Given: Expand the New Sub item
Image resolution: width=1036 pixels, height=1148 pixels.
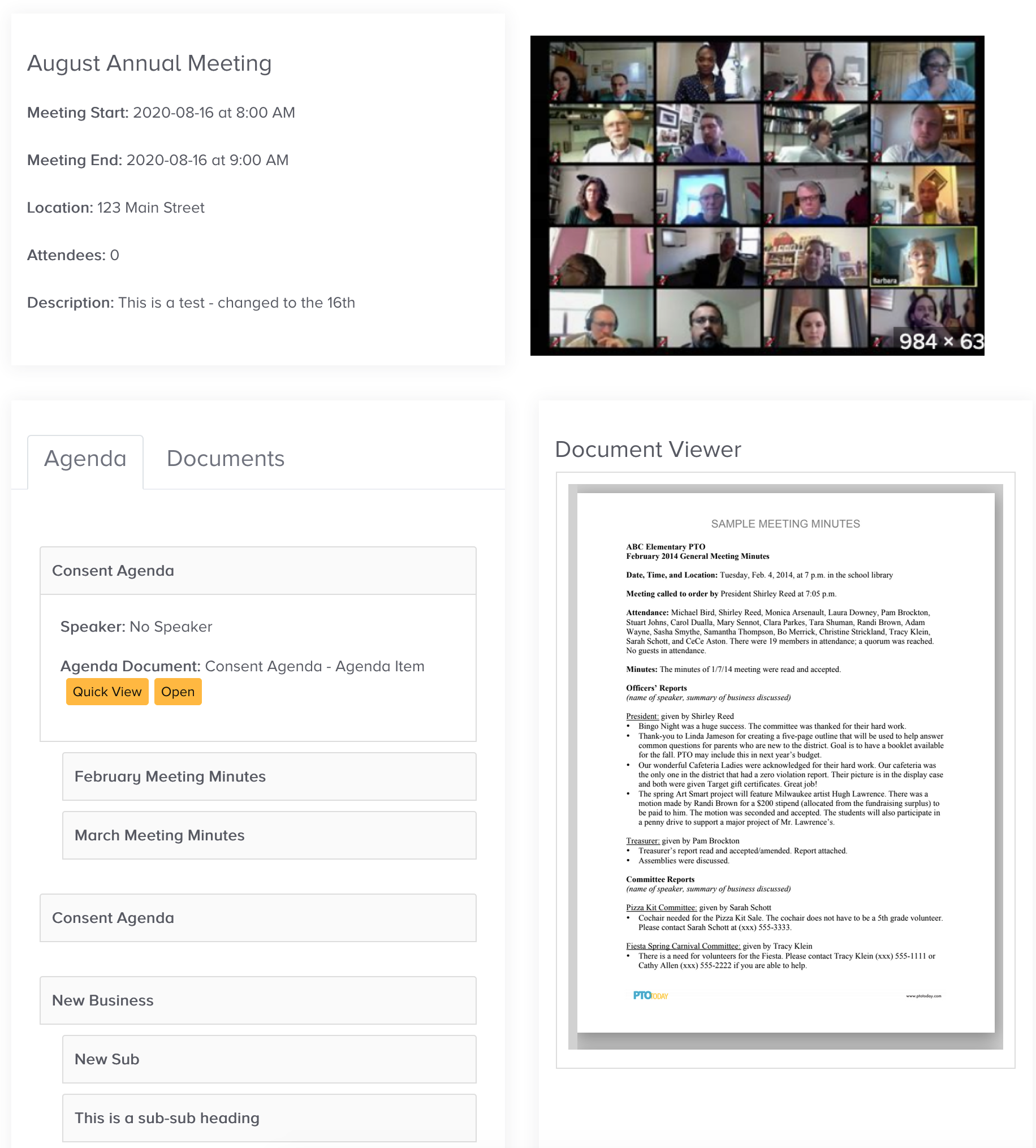Looking at the screenshot, I should point(269,1059).
